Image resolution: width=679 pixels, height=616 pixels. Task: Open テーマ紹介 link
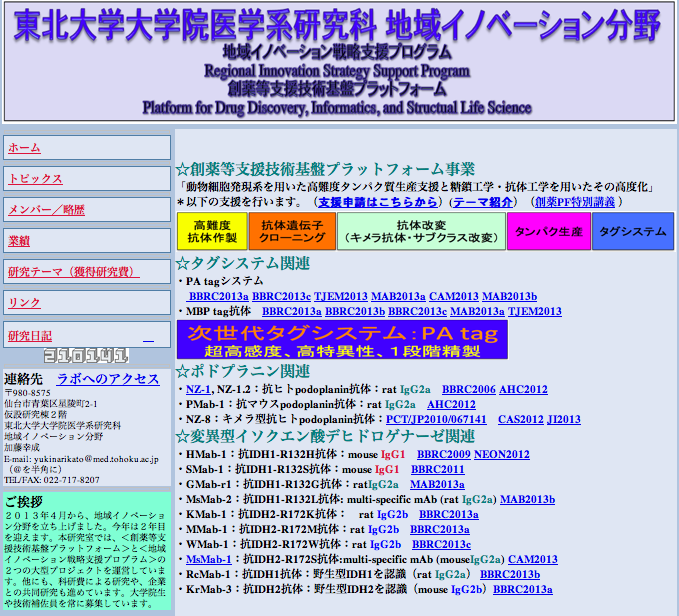coord(483,202)
